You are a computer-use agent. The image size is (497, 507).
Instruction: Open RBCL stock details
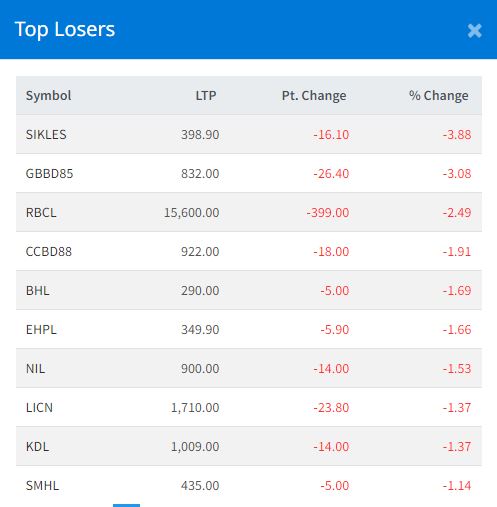[x=41, y=213]
